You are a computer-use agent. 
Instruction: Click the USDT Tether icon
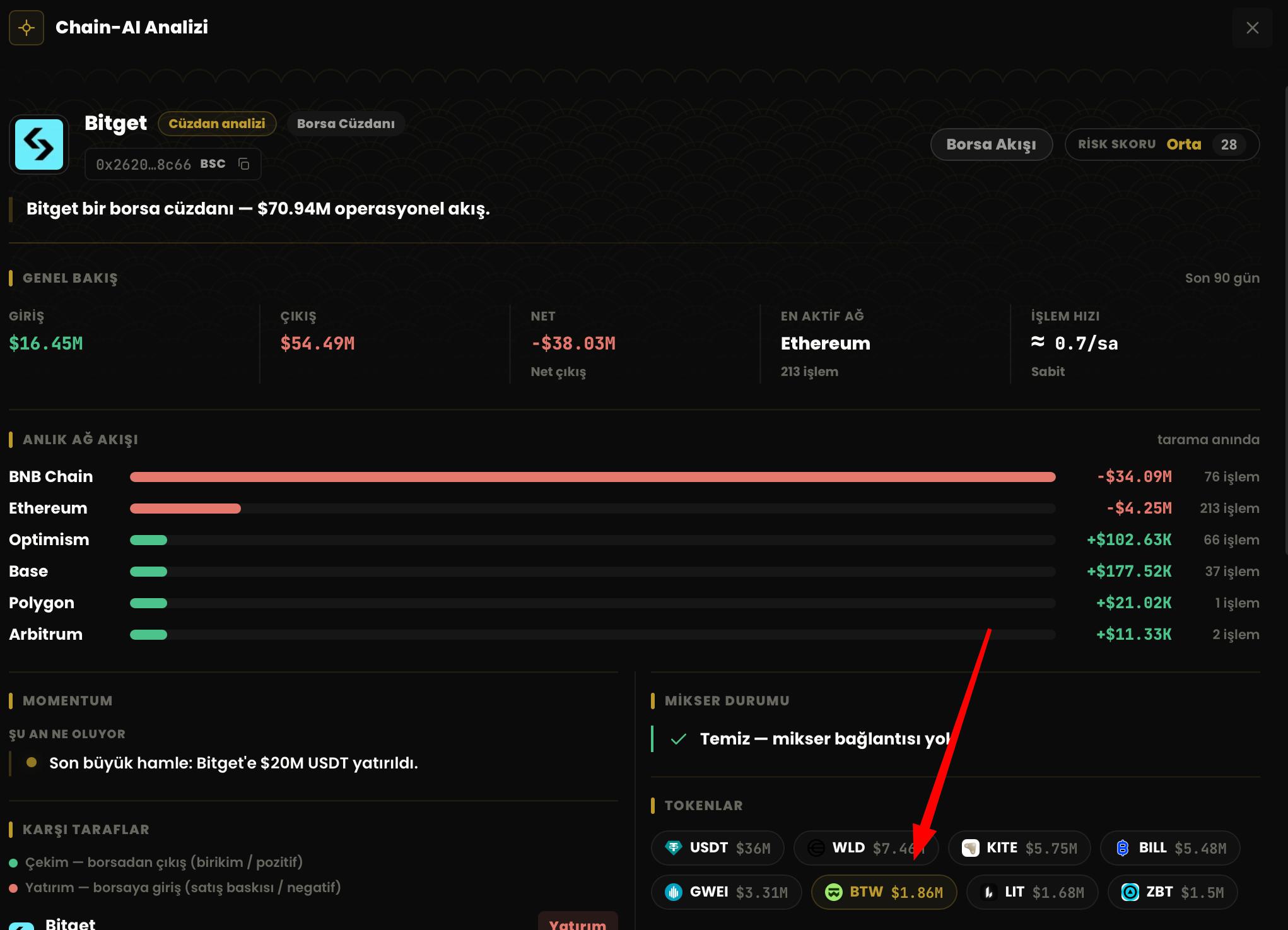(x=674, y=848)
